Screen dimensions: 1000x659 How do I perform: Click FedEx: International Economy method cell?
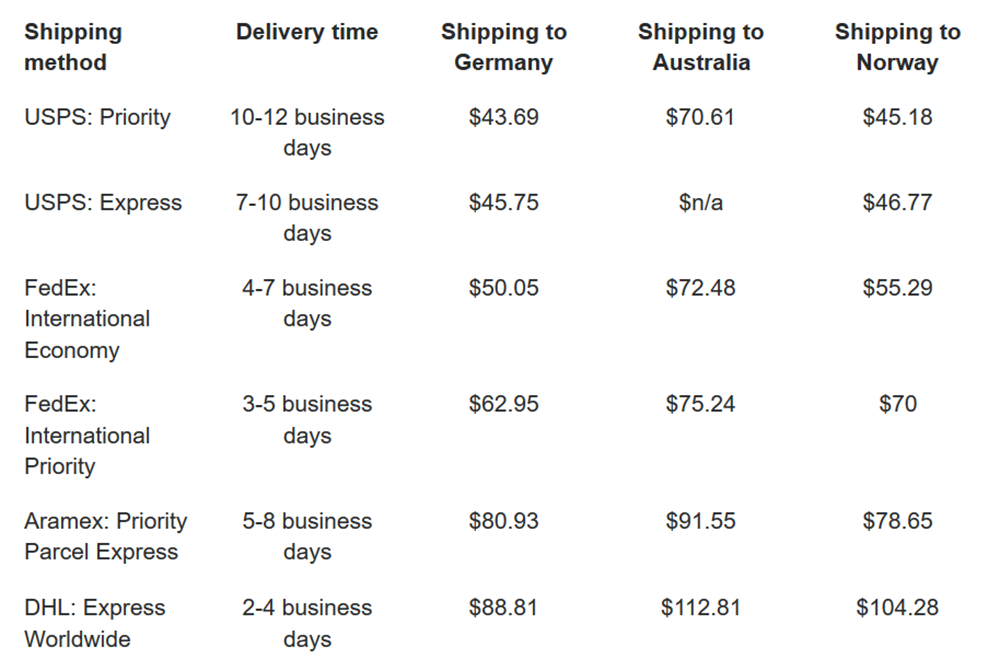click(87, 319)
